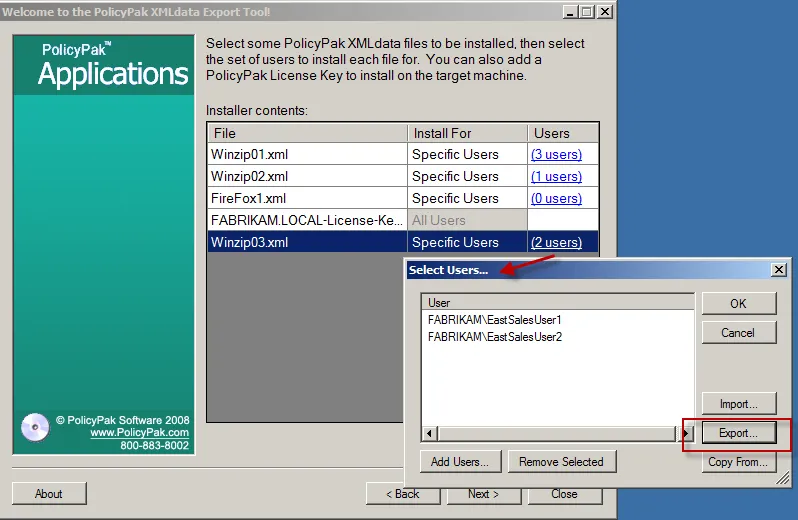Screen dimensions: 798x520
Task: Minimize the PolicyPak Export Tool window
Action: (570, 12)
